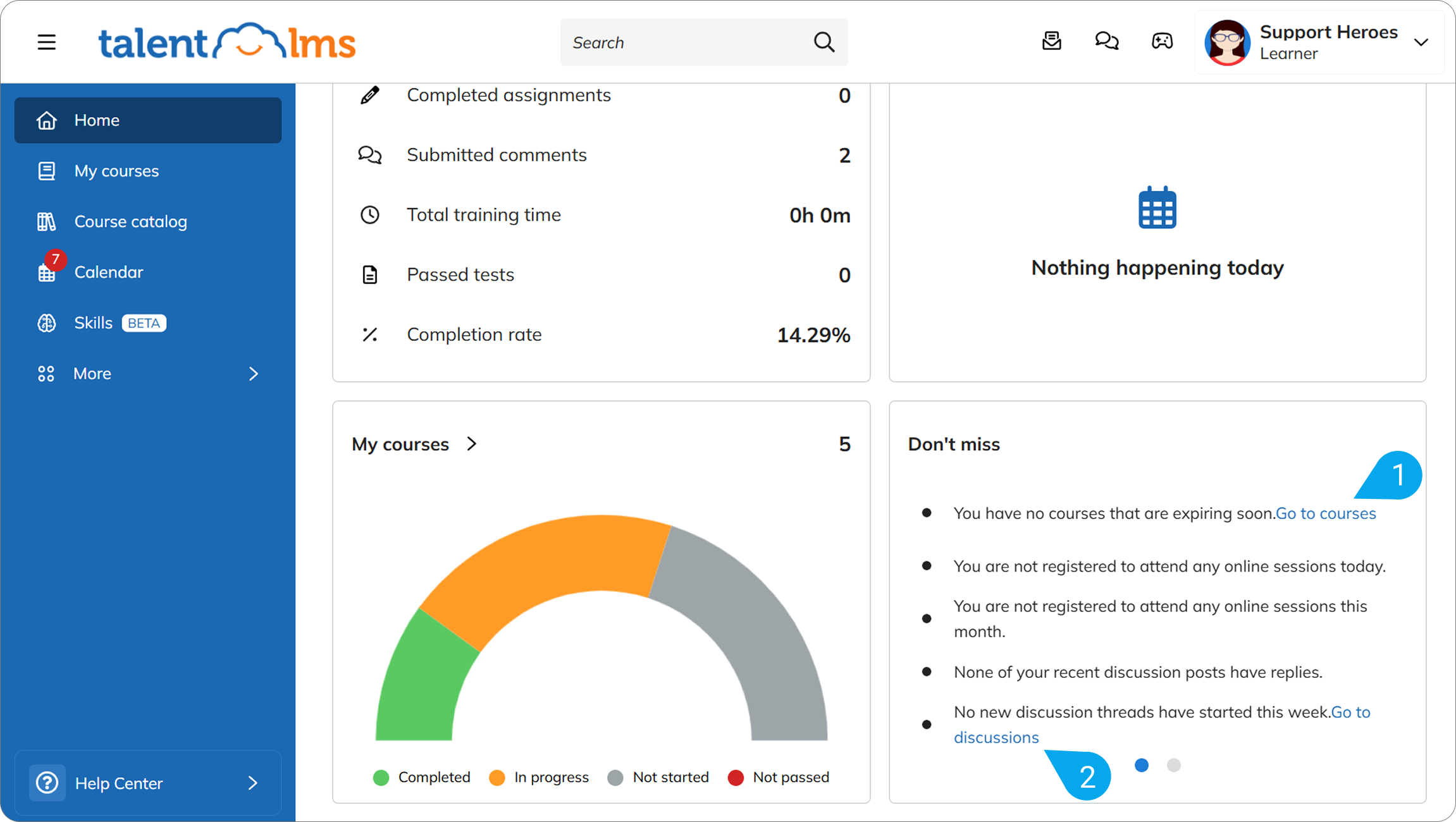Image resolution: width=1456 pixels, height=822 pixels.
Task: Toggle the Completed legend item
Action: pyautogui.click(x=422, y=777)
